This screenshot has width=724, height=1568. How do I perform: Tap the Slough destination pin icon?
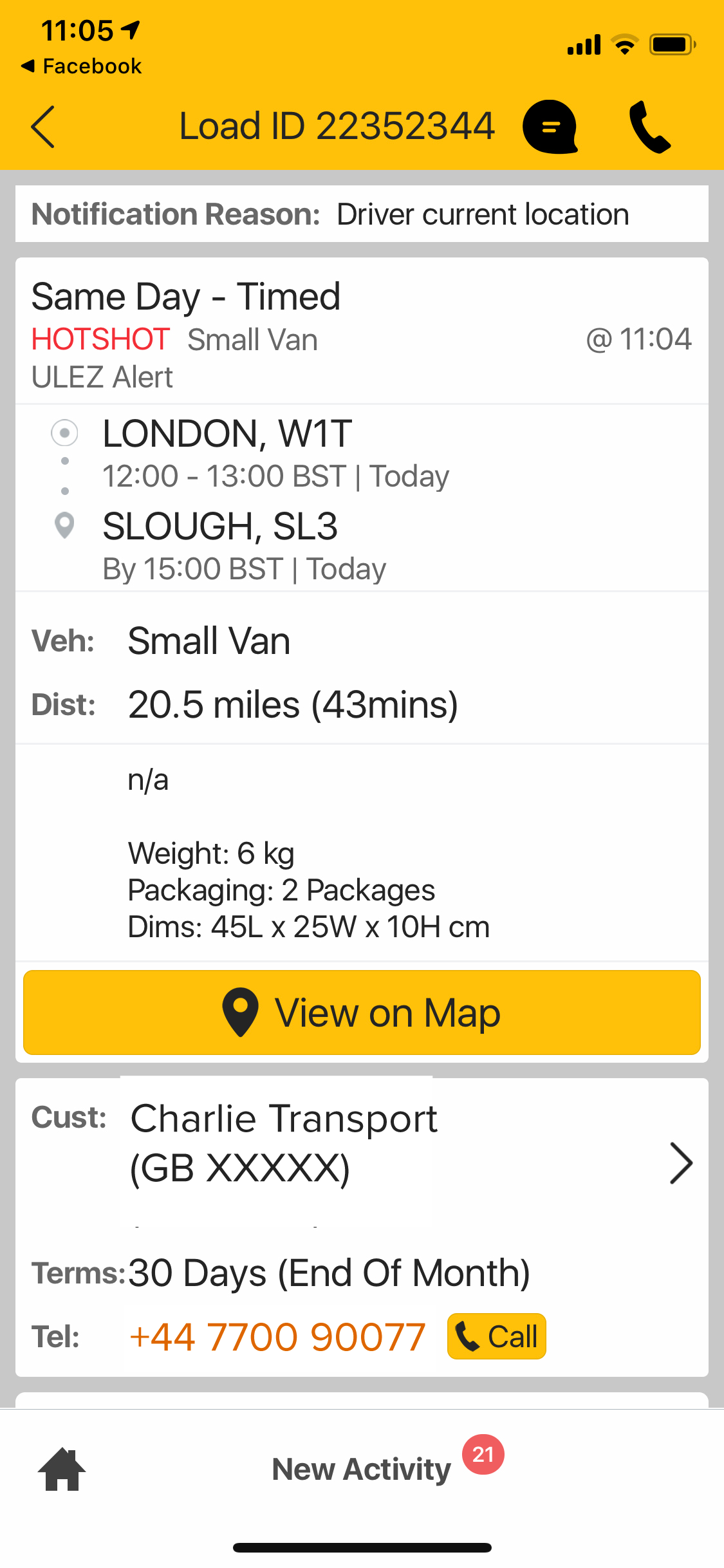[x=64, y=525]
